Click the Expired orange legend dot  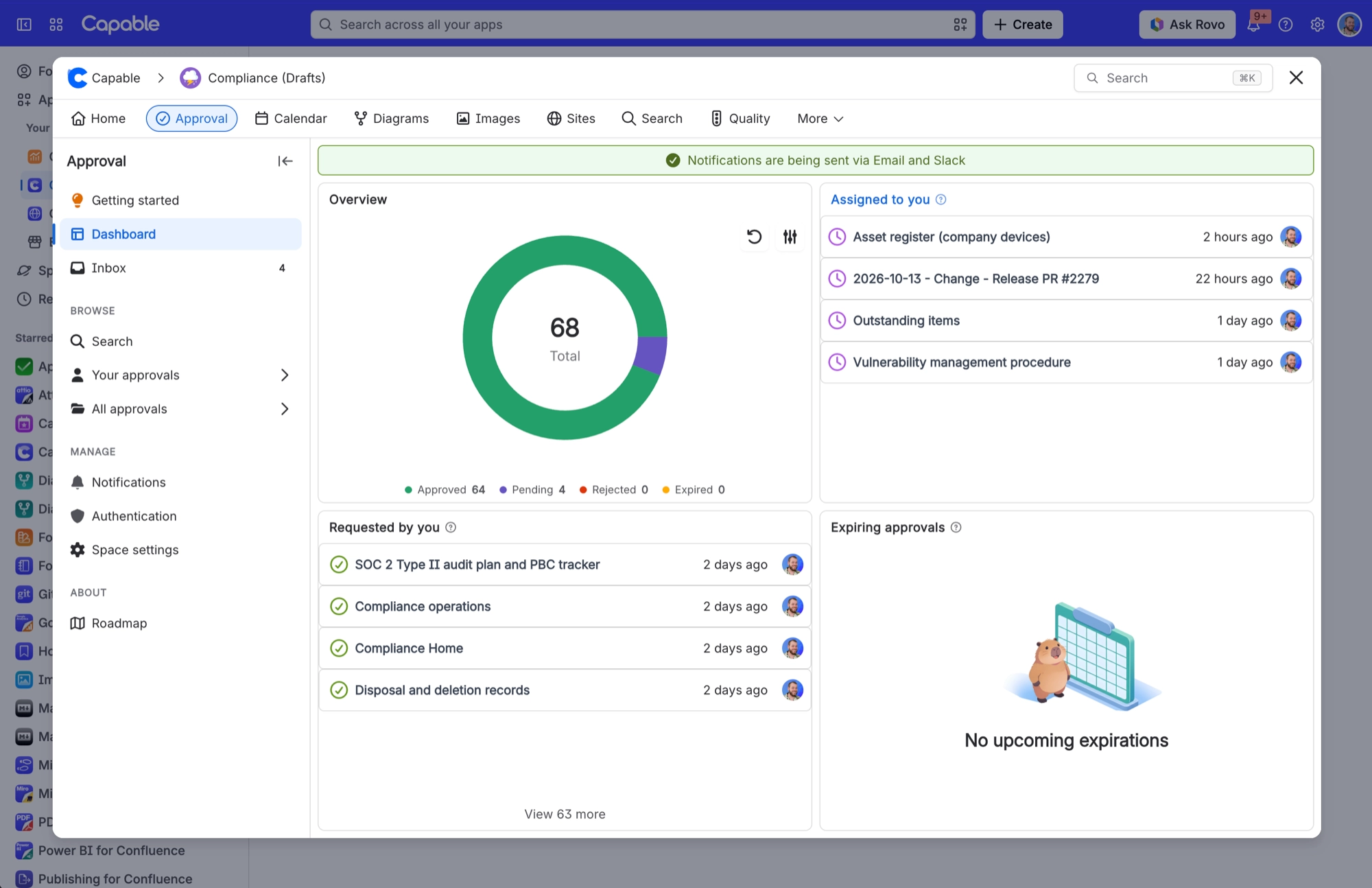[x=665, y=490]
